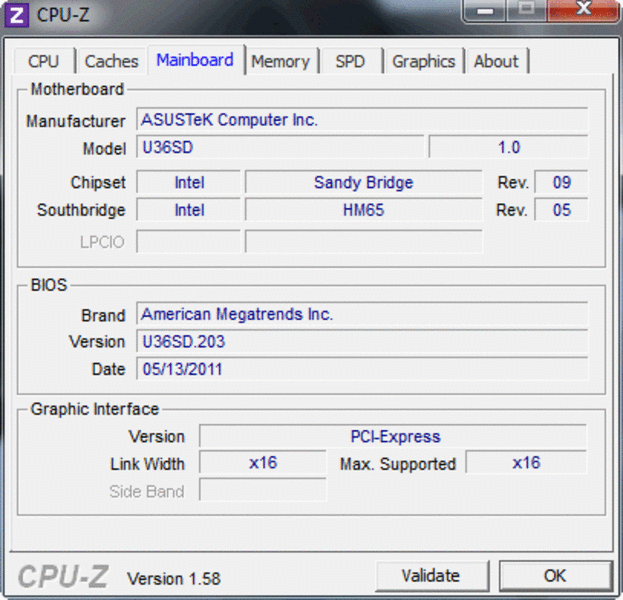Click the empty LPCIO model field
Image resolution: width=623 pixels, height=600 pixels.
(x=364, y=241)
